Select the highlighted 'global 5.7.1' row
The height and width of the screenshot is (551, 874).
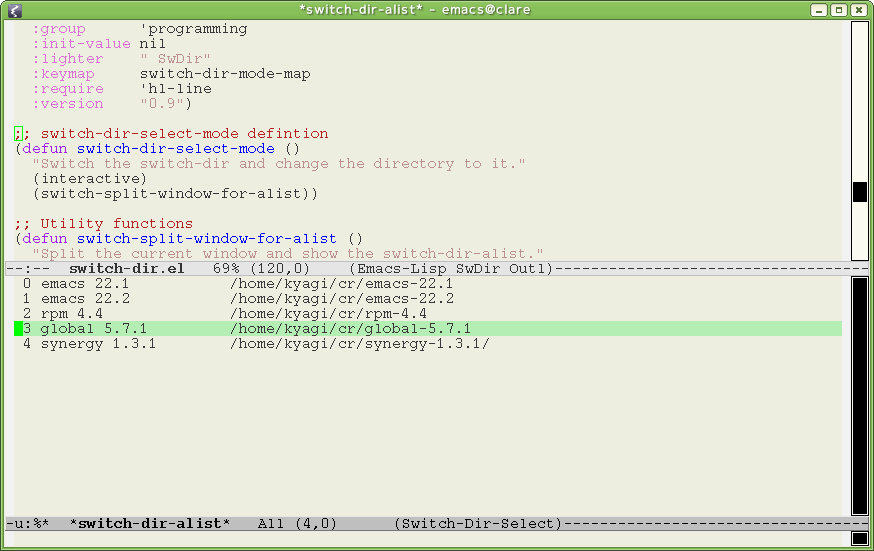pos(428,329)
